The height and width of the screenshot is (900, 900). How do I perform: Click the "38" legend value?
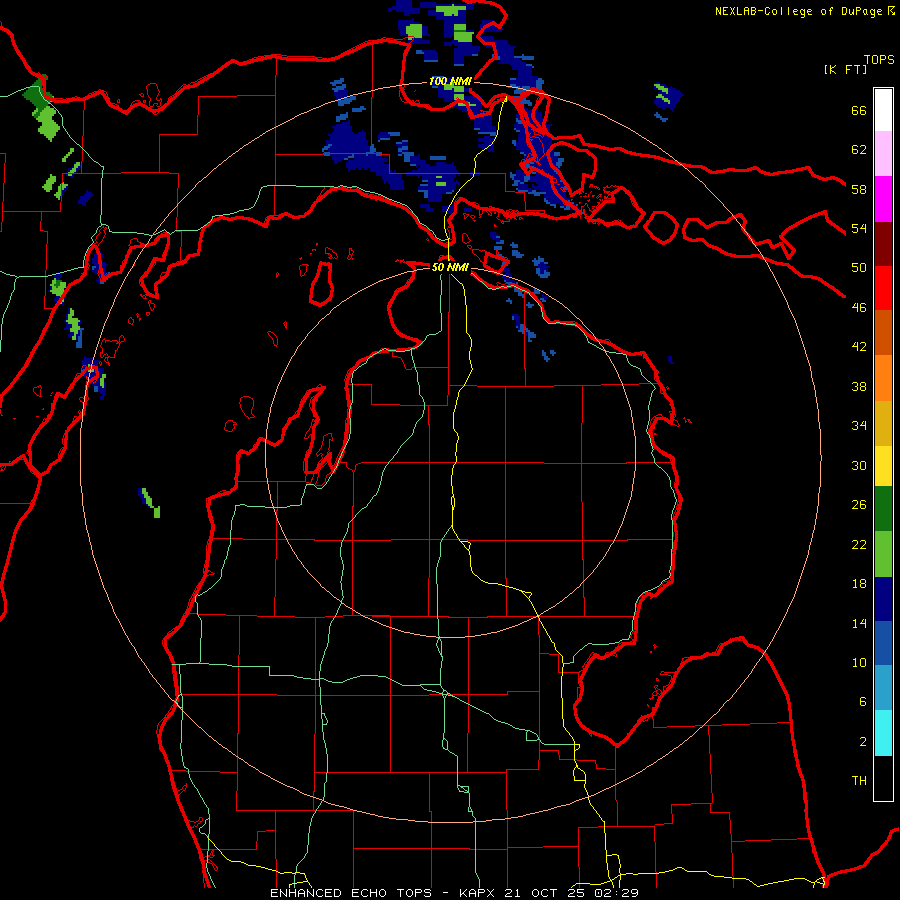tap(859, 386)
